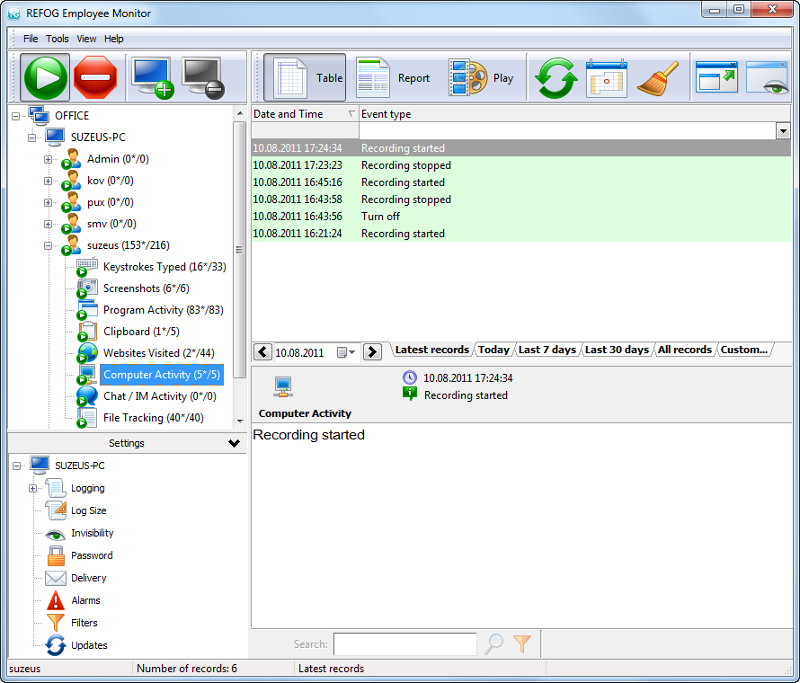Expand the Admin user node
The width and height of the screenshot is (800, 683).
click(x=48, y=160)
